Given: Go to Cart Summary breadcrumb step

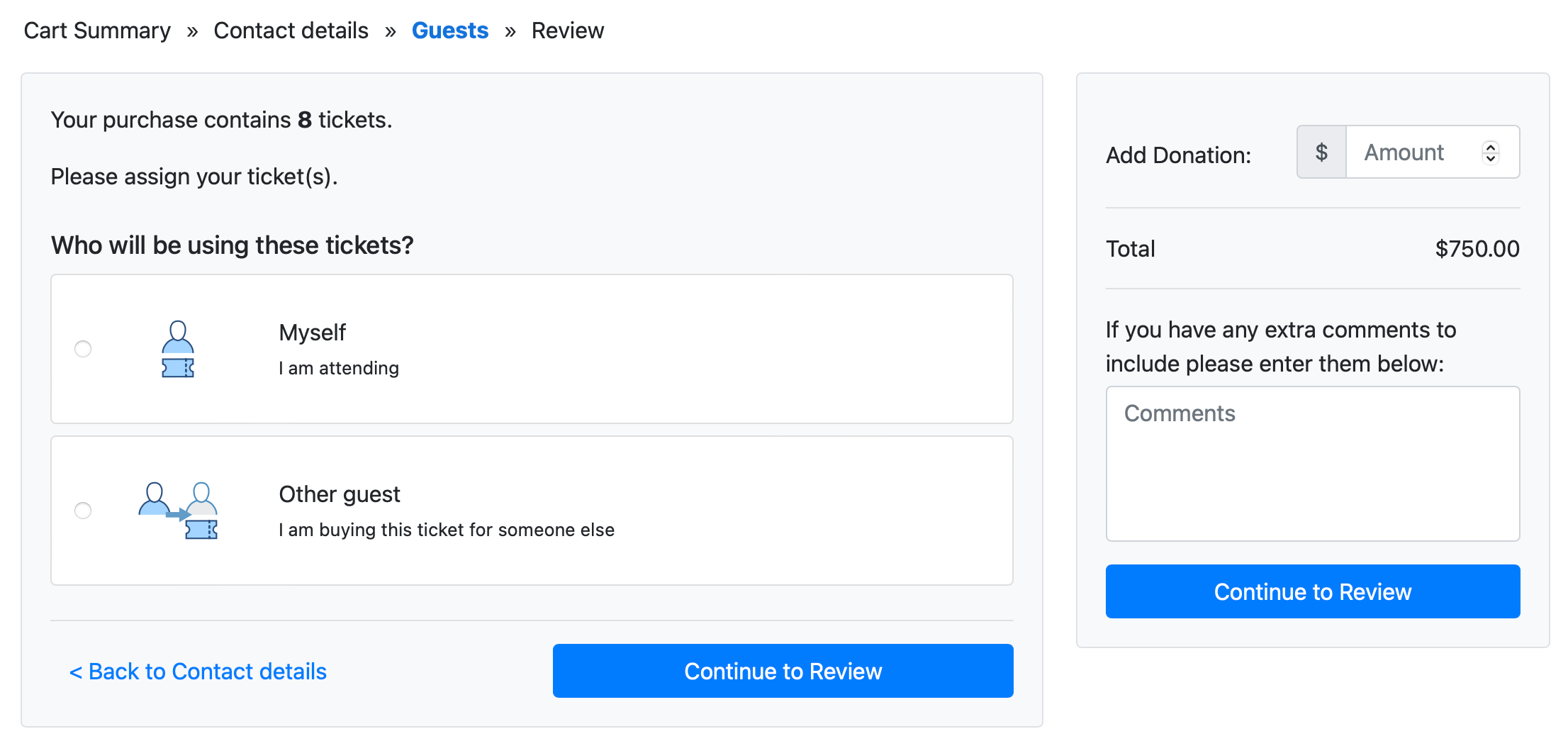Looking at the screenshot, I should click(x=97, y=30).
